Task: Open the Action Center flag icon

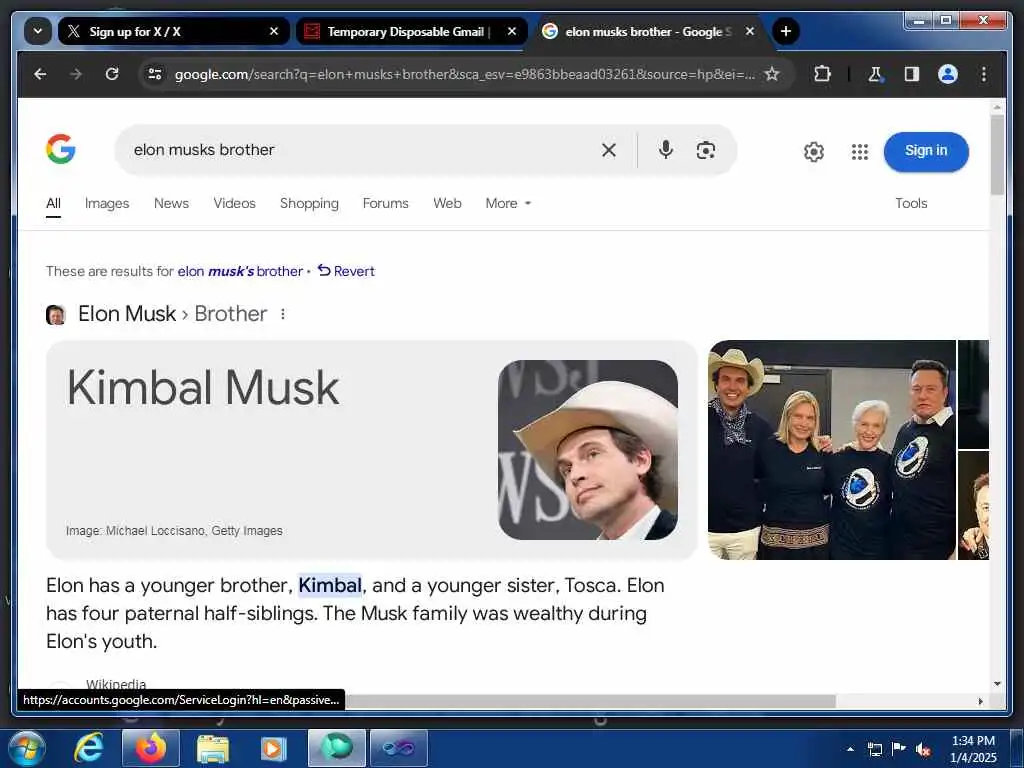Action: pyautogui.click(x=899, y=749)
